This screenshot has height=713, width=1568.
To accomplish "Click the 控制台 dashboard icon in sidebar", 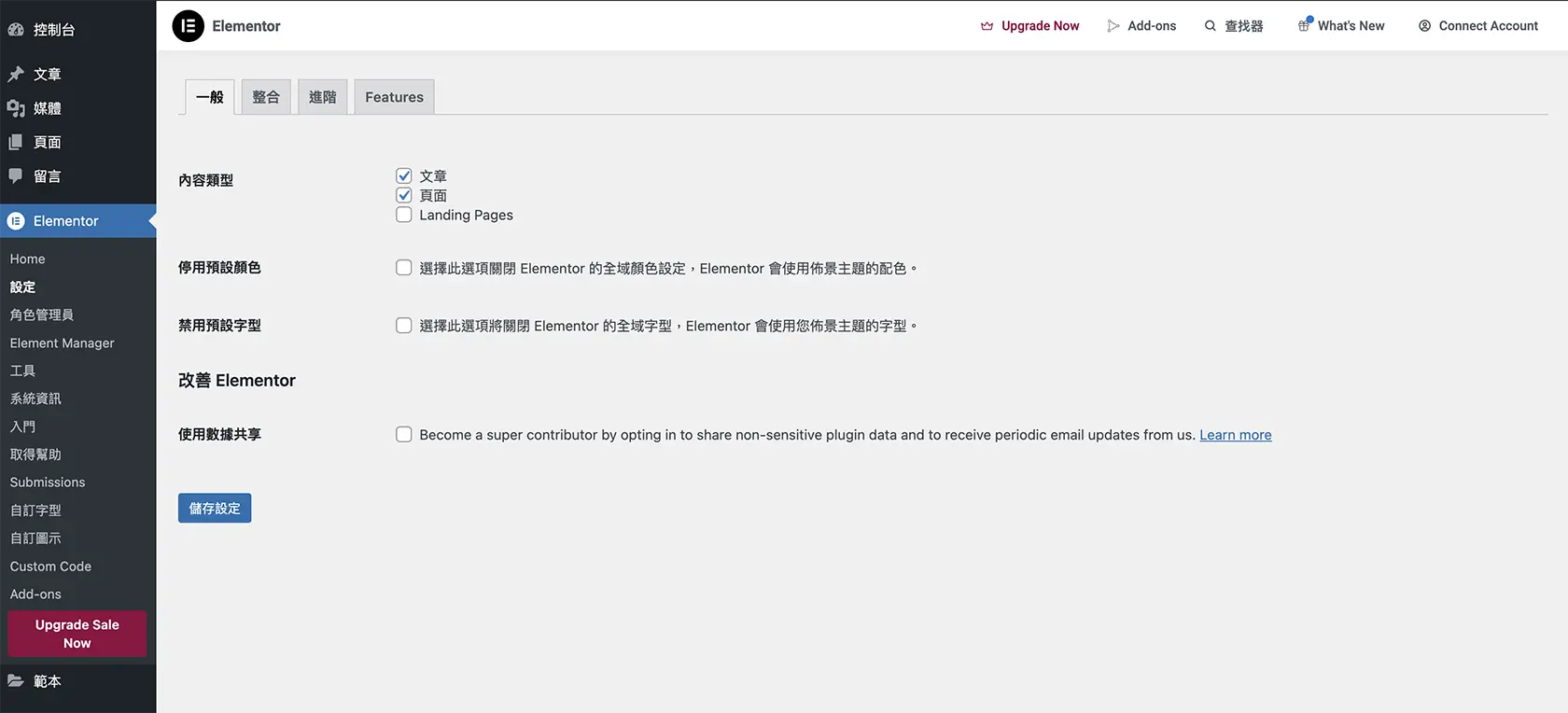I will pos(16,30).
